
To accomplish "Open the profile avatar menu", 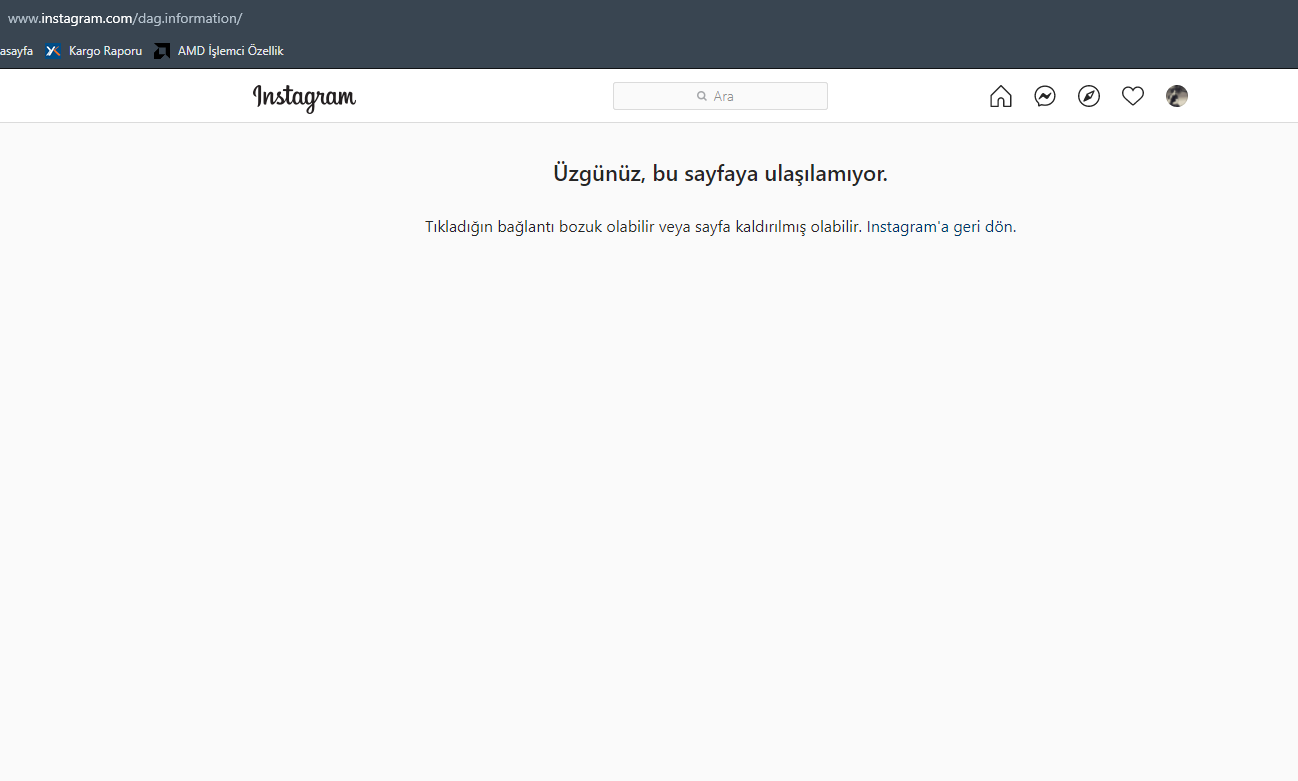I will (1177, 96).
